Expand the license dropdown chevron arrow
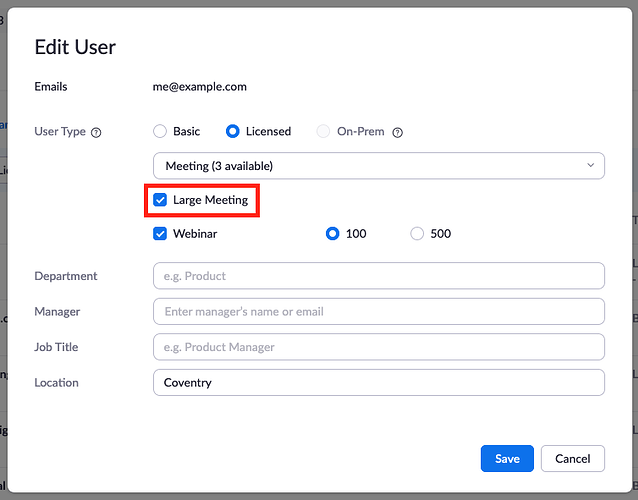The width and height of the screenshot is (638, 500). point(590,165)
